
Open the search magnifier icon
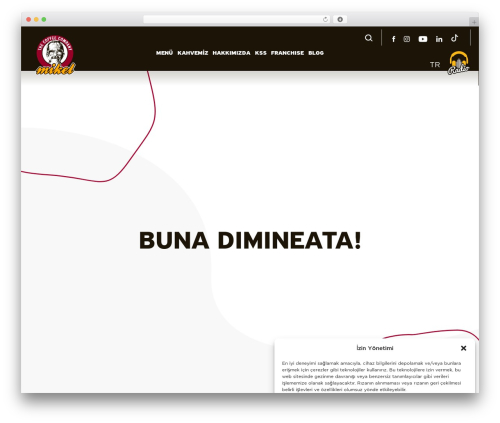pyautogui.click(x=368, y=38)
